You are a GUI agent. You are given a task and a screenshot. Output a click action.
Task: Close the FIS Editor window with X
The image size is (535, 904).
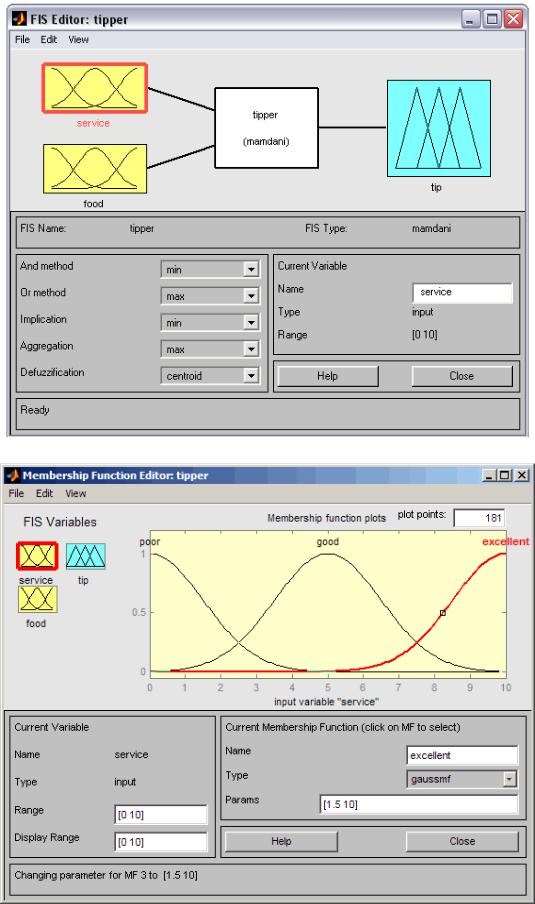tap(513, 20)
